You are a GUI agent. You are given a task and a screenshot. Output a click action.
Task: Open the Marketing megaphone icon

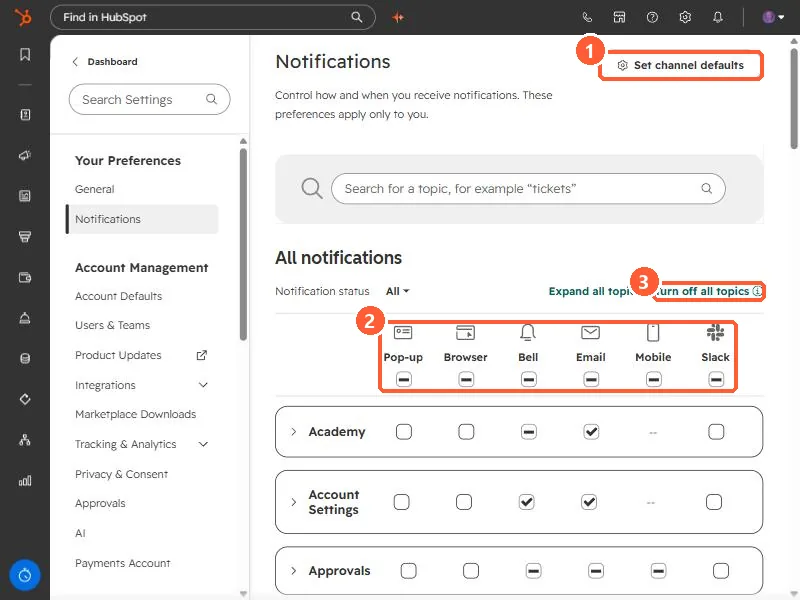[24, 155]
